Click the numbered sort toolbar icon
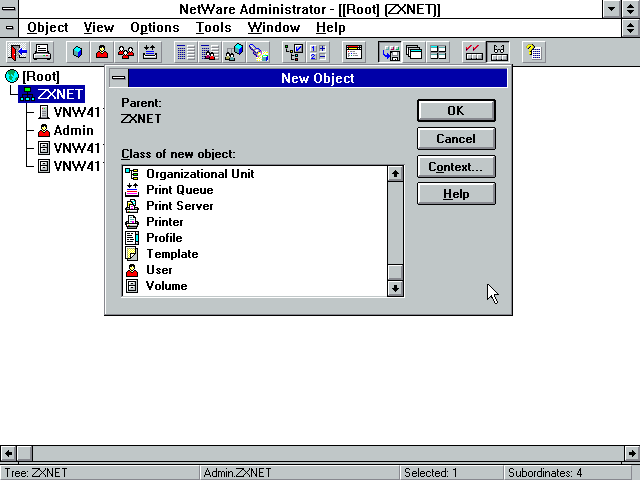This screenshot has height=480, width=640. tap(318, 52)
